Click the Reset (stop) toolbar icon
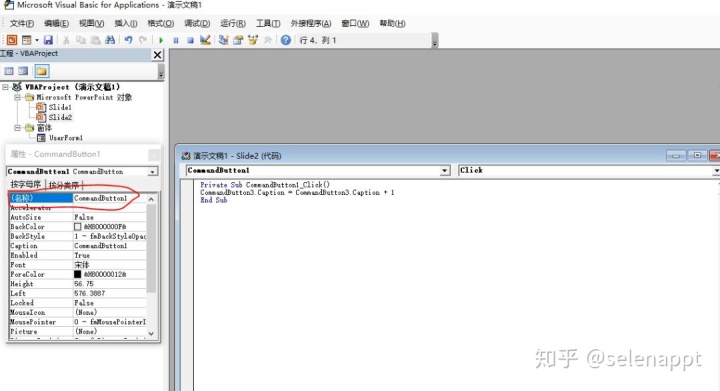 coord(190,40)
